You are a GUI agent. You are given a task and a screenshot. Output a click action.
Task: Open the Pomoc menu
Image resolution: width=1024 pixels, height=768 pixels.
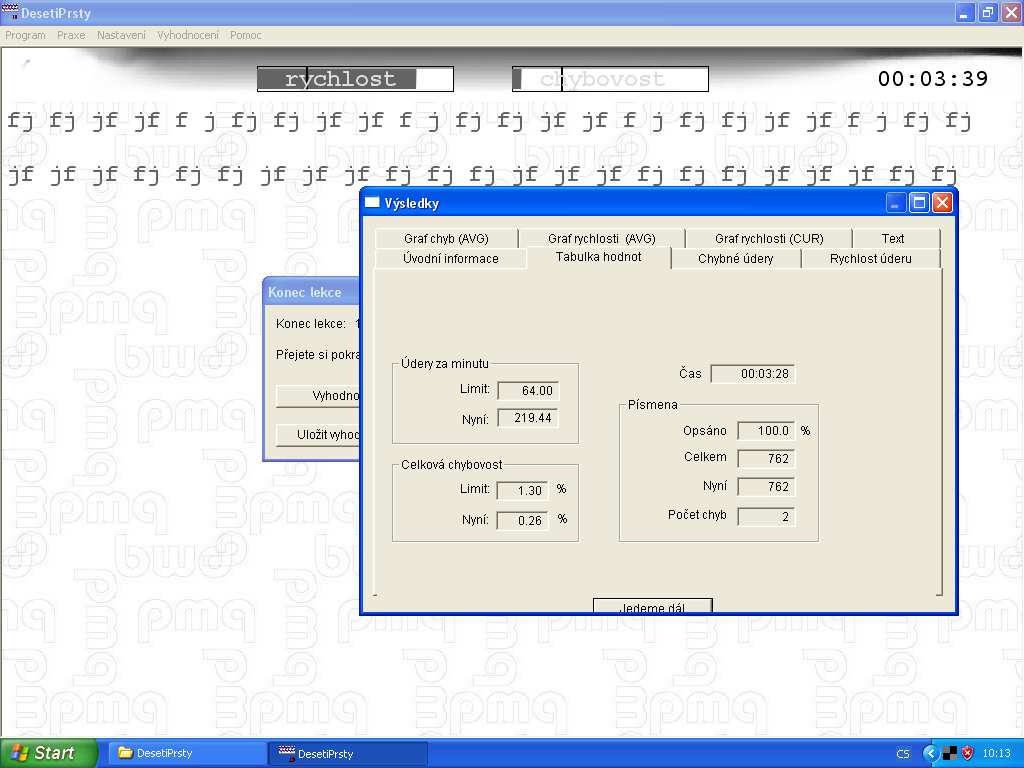click(246, 35)
